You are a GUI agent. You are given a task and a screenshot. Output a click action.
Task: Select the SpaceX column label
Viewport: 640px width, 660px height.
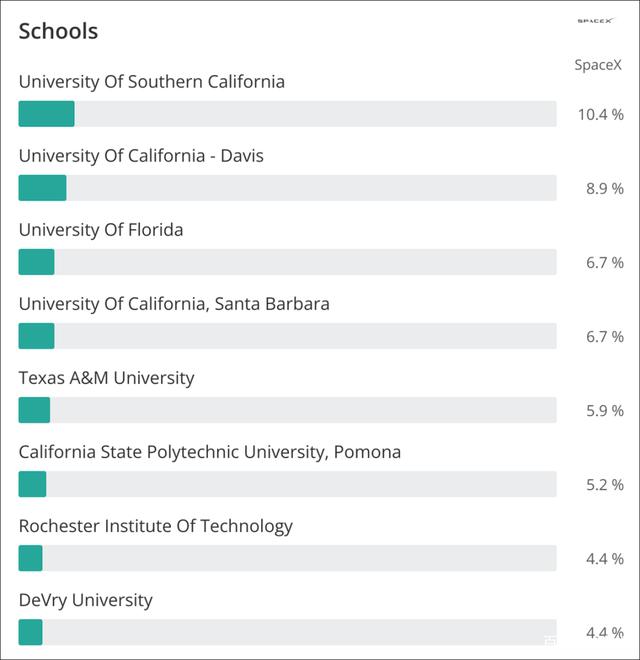pos(598,65)
